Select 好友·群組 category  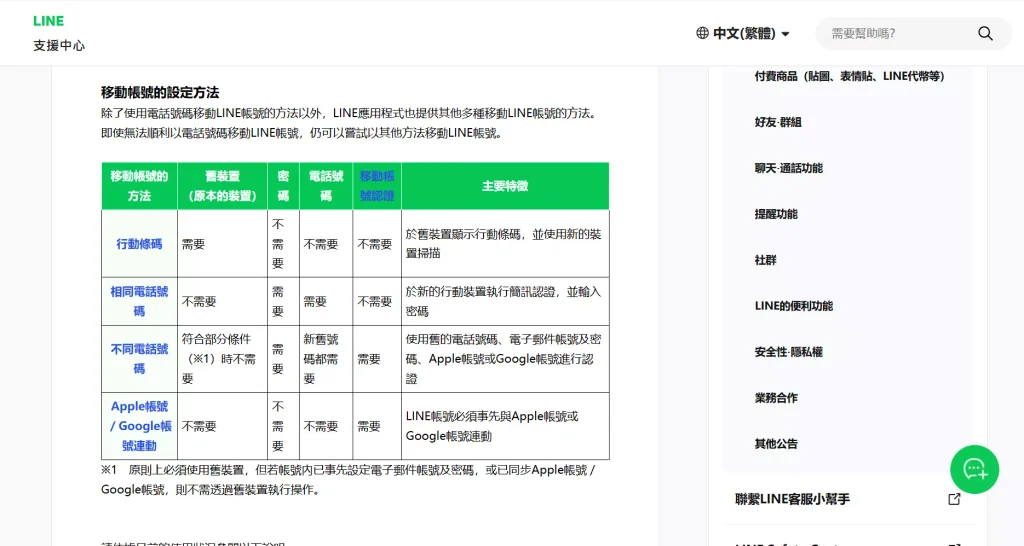(778, 122)
